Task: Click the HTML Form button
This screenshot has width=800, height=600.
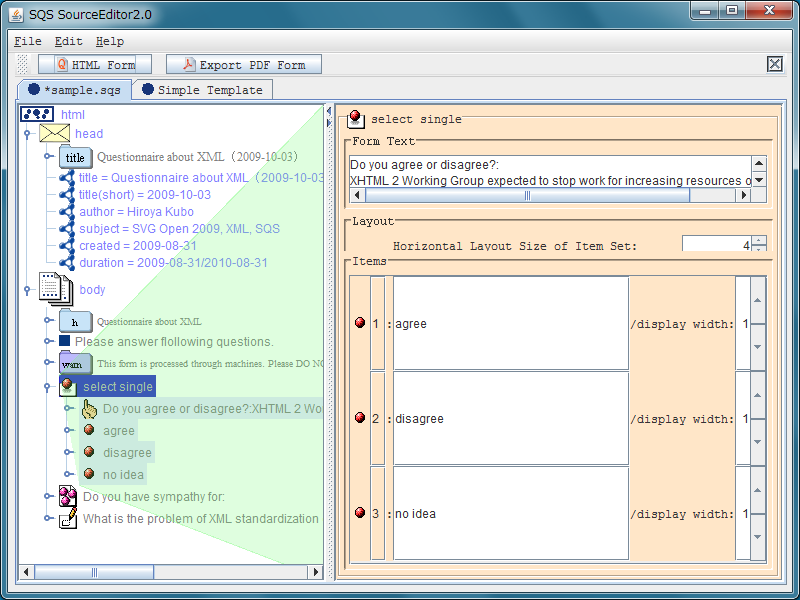Action: 95,65
